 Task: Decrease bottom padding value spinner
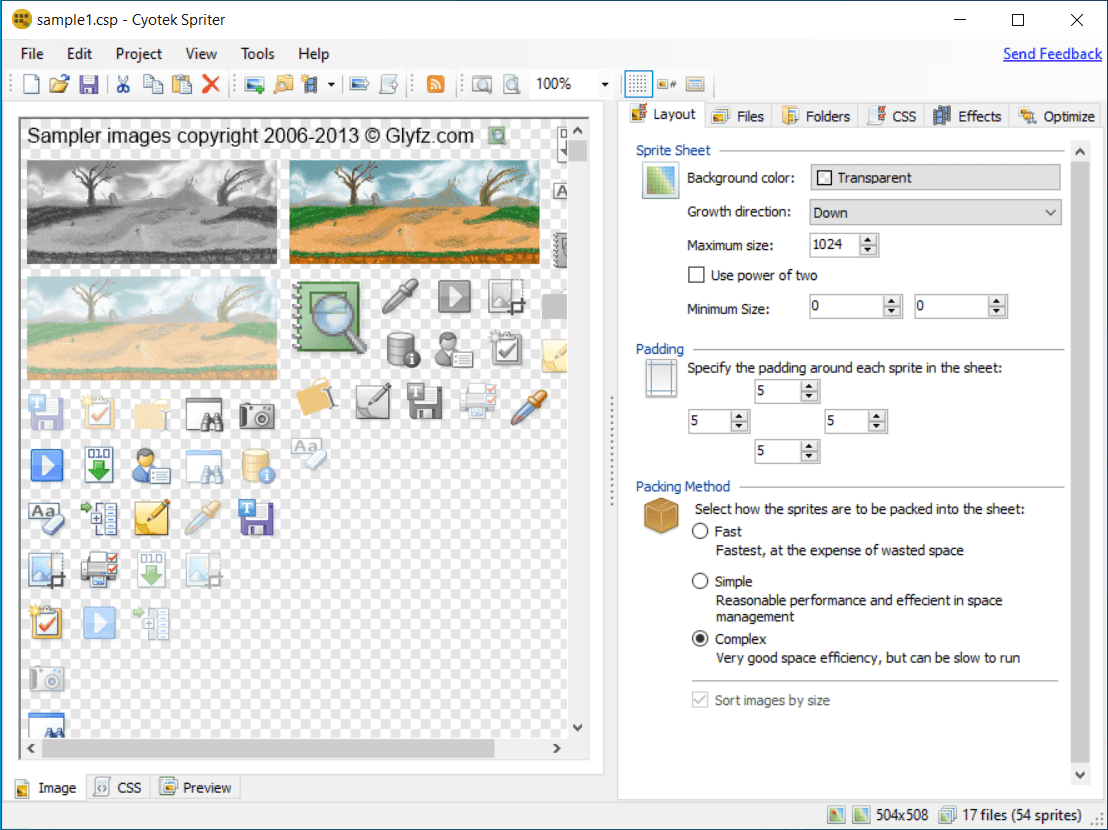coord(810,456)
